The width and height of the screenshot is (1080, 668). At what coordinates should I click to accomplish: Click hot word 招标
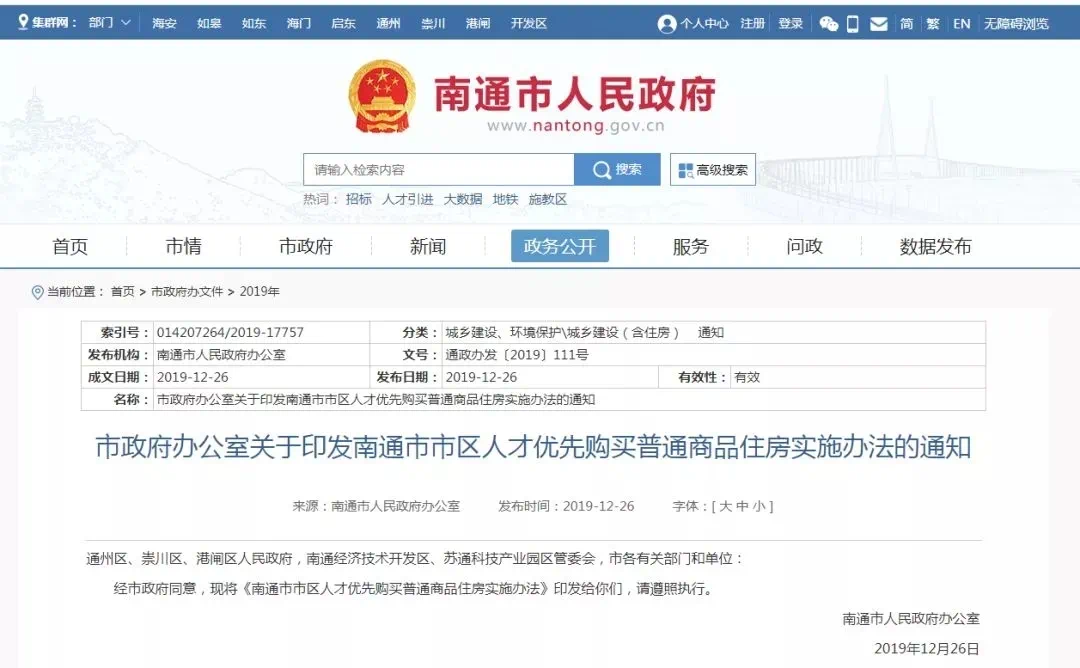point(358,199)
